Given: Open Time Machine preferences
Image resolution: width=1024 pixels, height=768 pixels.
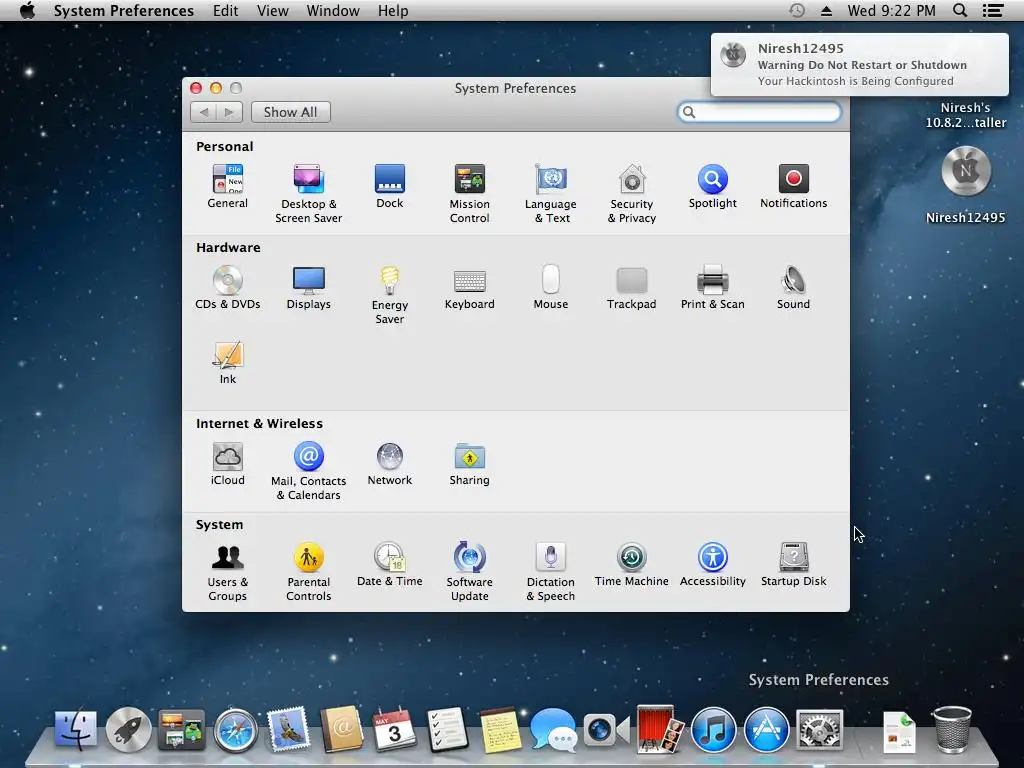Looking at the screenshot, I should point(632,566).
